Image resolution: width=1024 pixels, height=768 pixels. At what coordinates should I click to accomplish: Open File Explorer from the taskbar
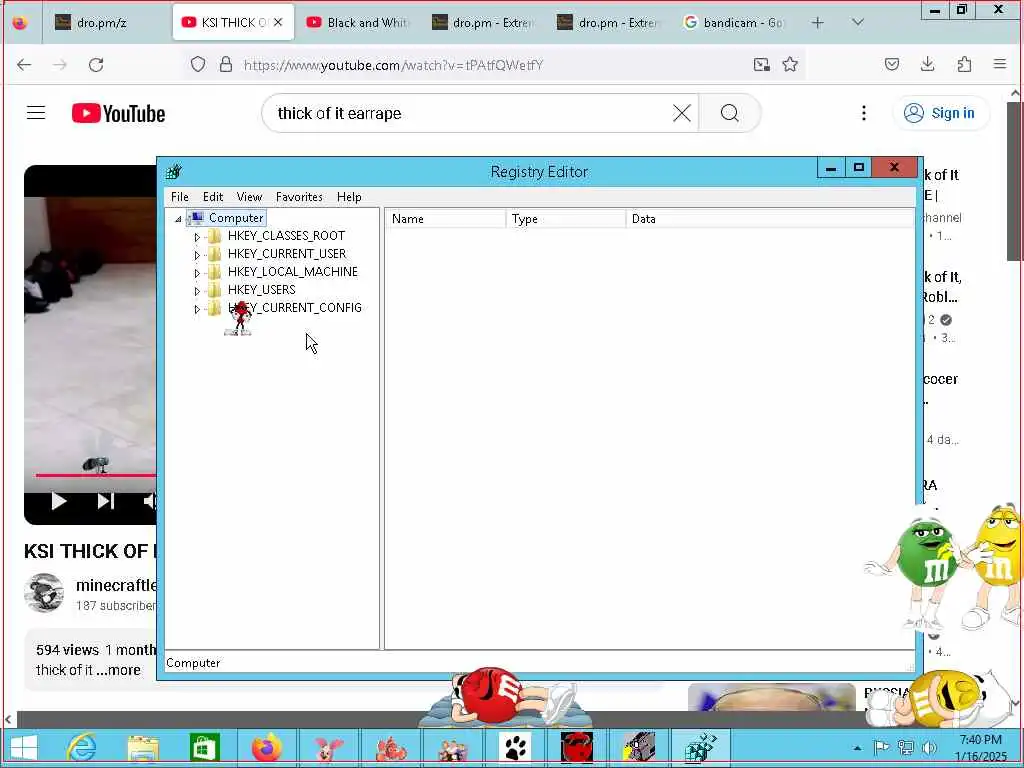point(143,748)
